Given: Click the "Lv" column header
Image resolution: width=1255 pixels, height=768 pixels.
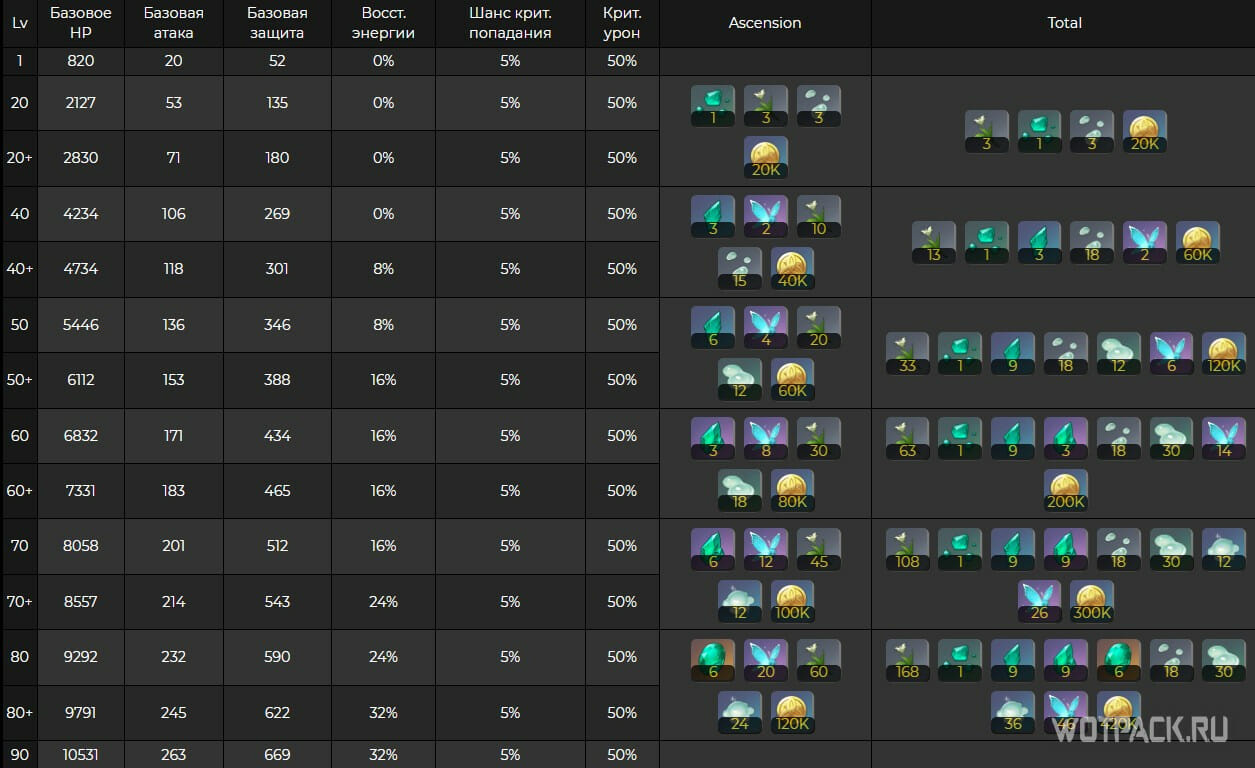Looking at the screenshot, I should (x=20, y=23).
